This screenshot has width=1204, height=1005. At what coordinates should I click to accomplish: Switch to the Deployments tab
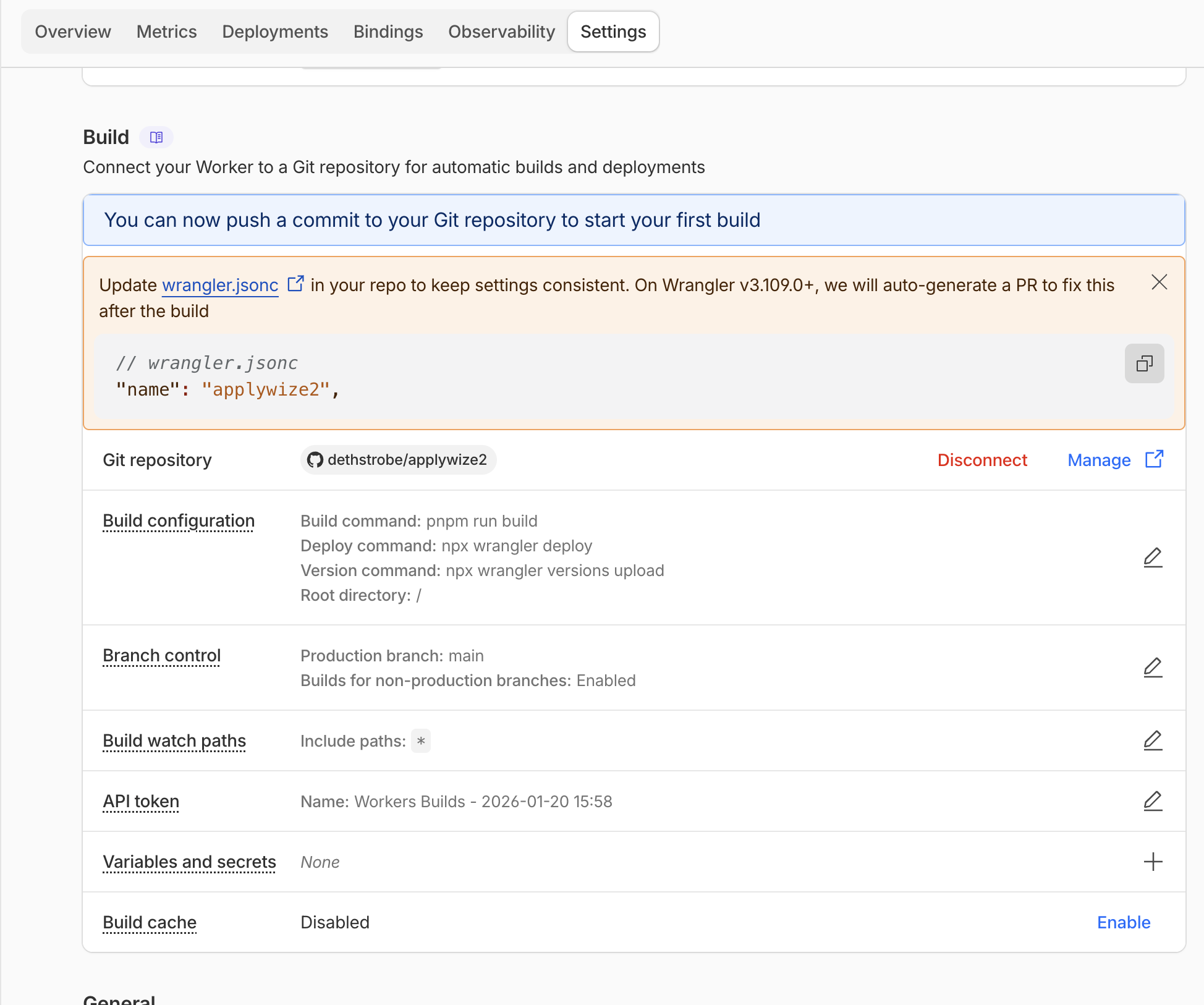point(274,32)
